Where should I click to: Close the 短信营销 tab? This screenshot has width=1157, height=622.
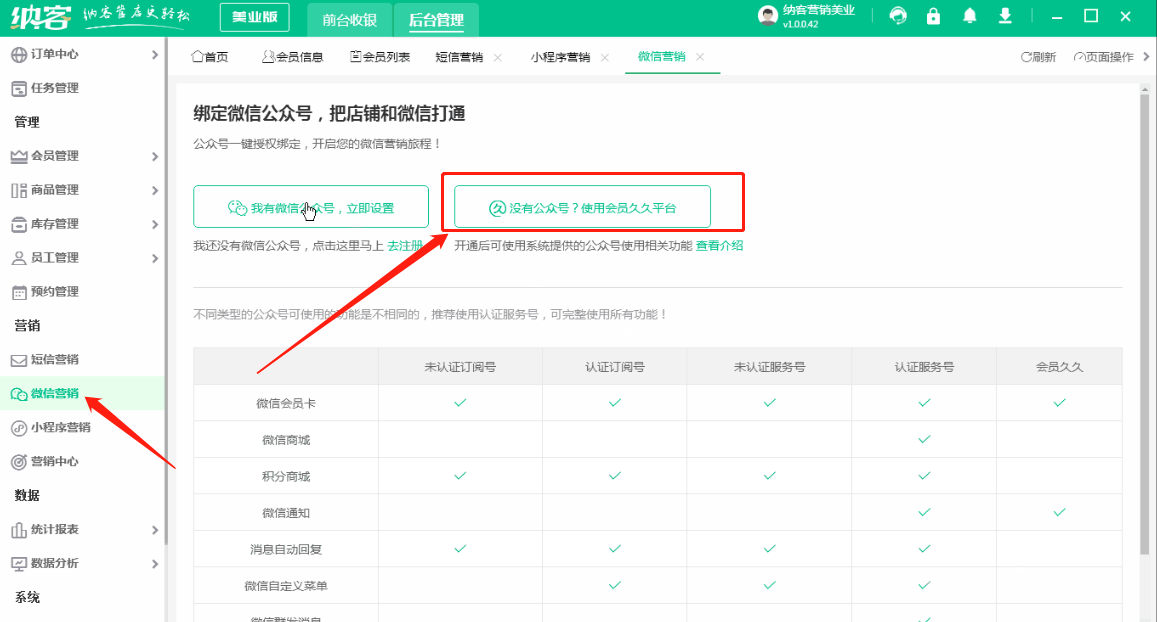pyautogui.click(x=498, y=57)
